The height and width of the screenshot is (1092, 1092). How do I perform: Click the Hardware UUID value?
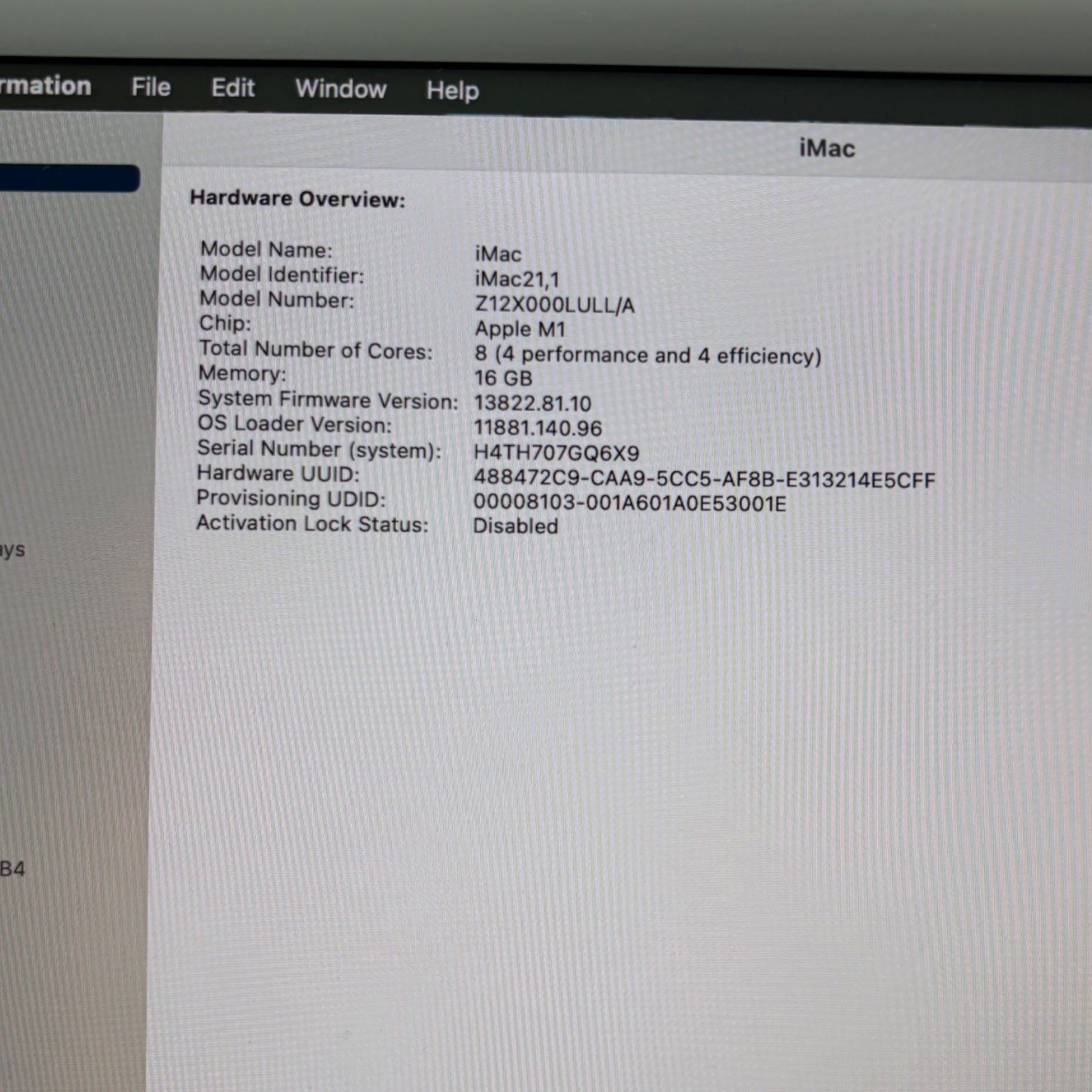click(704, 480)
